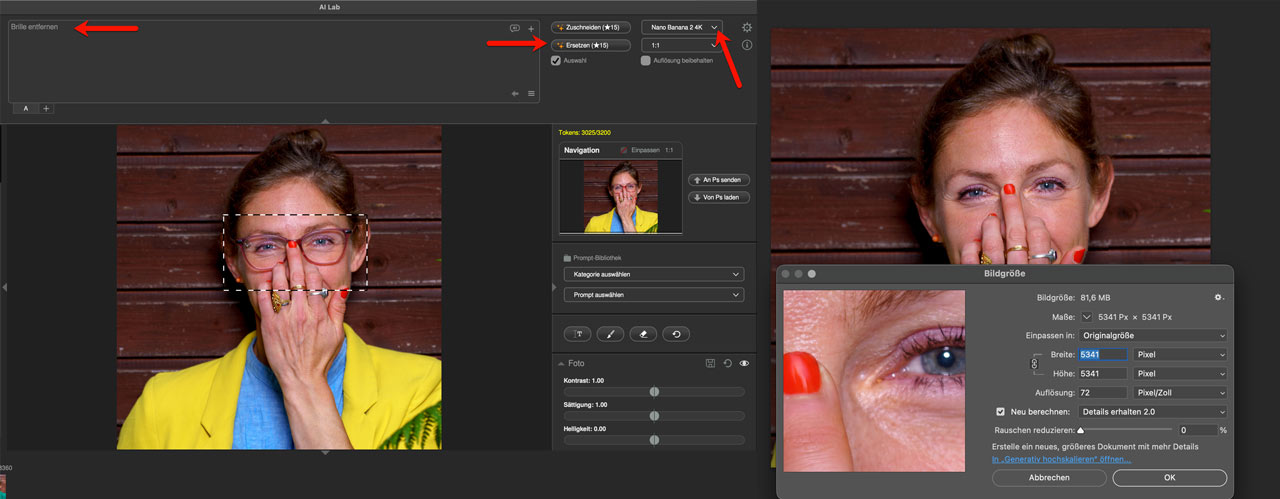1280x499 pixels.
Task: Open the Generativ hochskalieren link
Action: (1061, 459)
